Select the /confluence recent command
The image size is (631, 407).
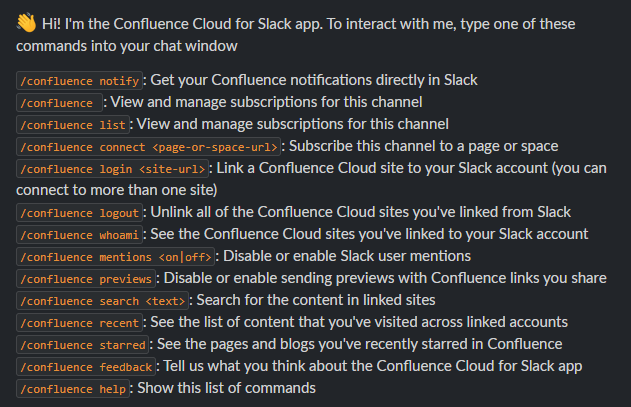pos(80,322)
